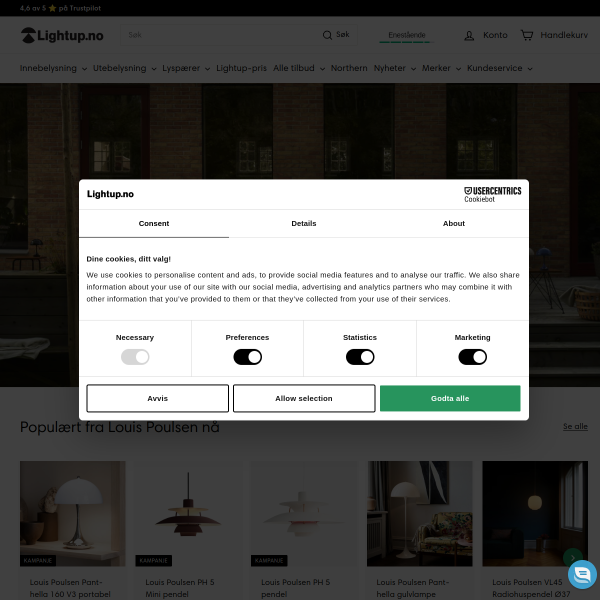The height and width of the screenshot is (600, 600).
Task: Click the Allow selection button
Action: click(x=304, y=398)
